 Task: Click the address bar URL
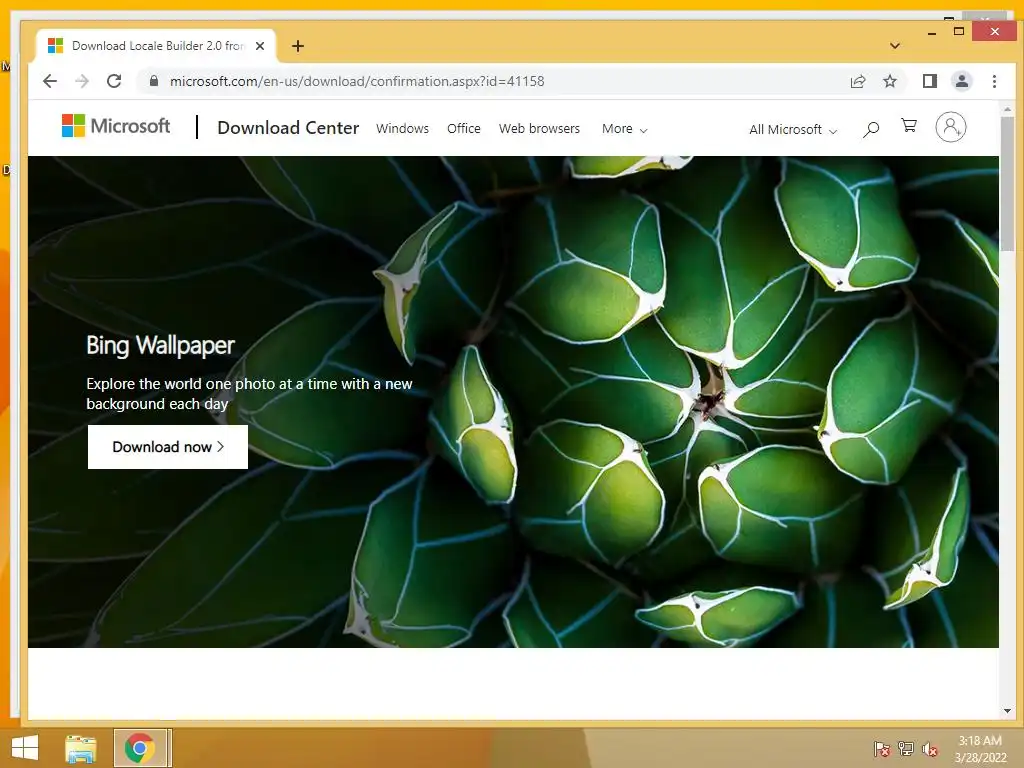[357, 81]
